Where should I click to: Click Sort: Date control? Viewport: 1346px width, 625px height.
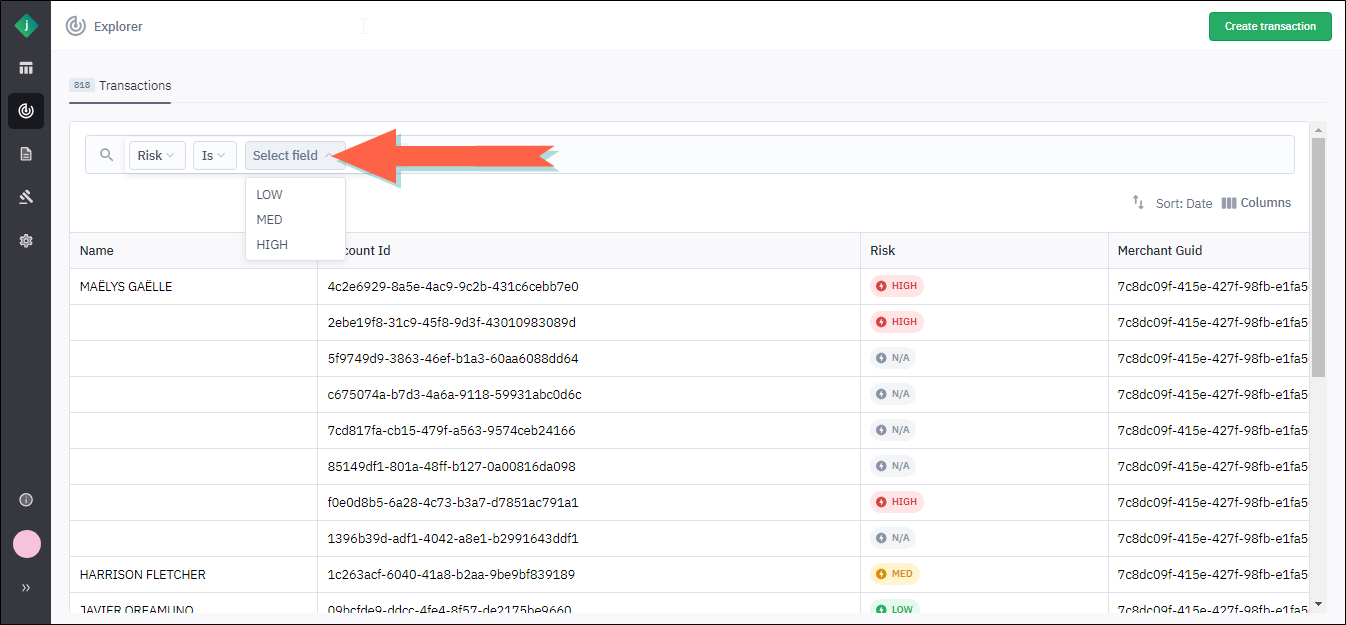click(x=1172, y=203)
